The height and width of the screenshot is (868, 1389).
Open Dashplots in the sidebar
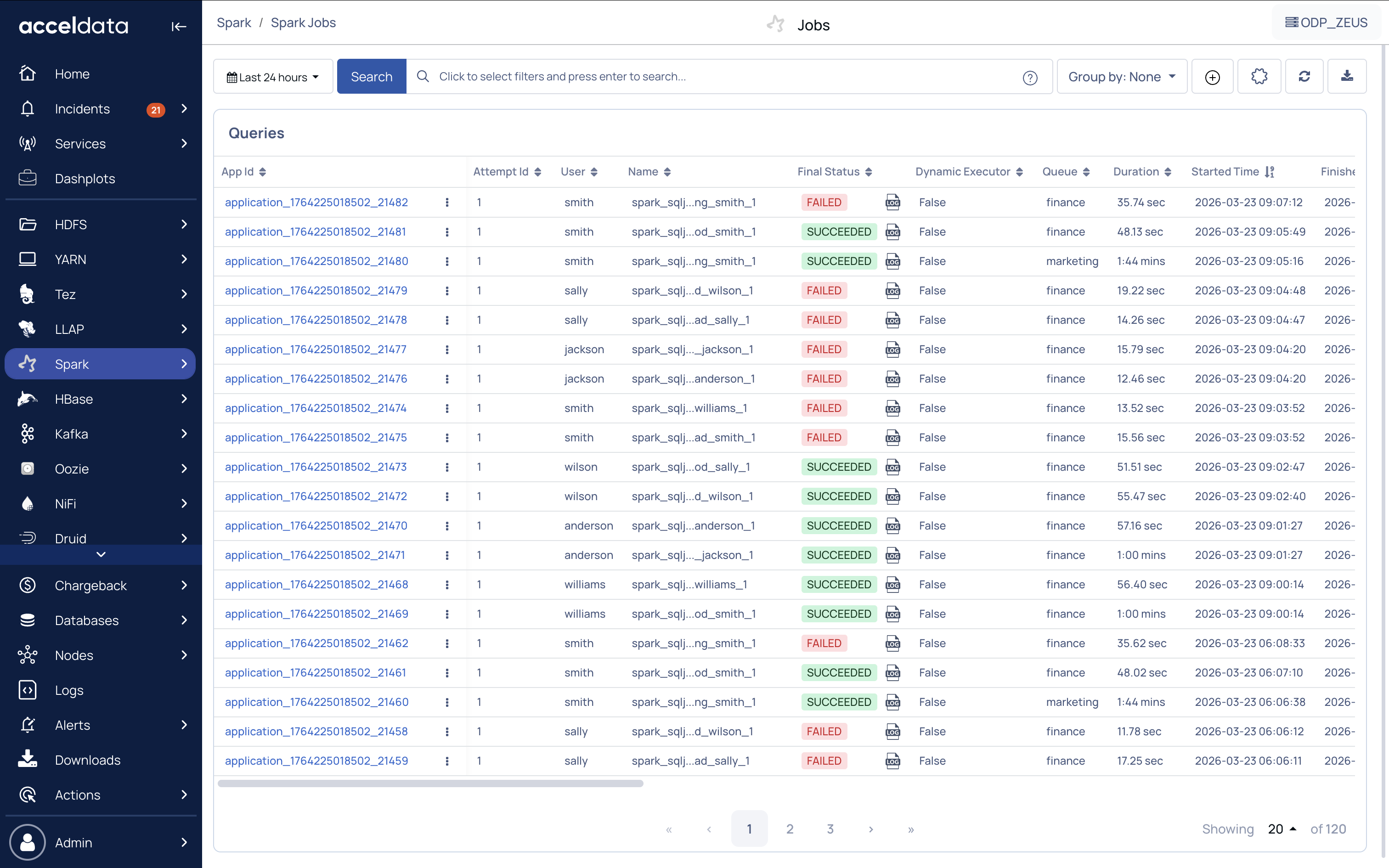tap(85, 179)
